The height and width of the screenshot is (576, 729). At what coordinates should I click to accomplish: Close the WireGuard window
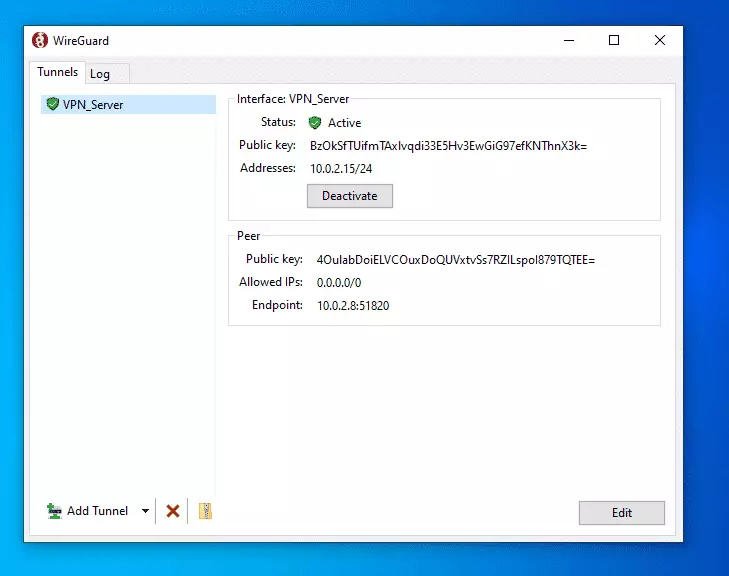pos(659,40)
